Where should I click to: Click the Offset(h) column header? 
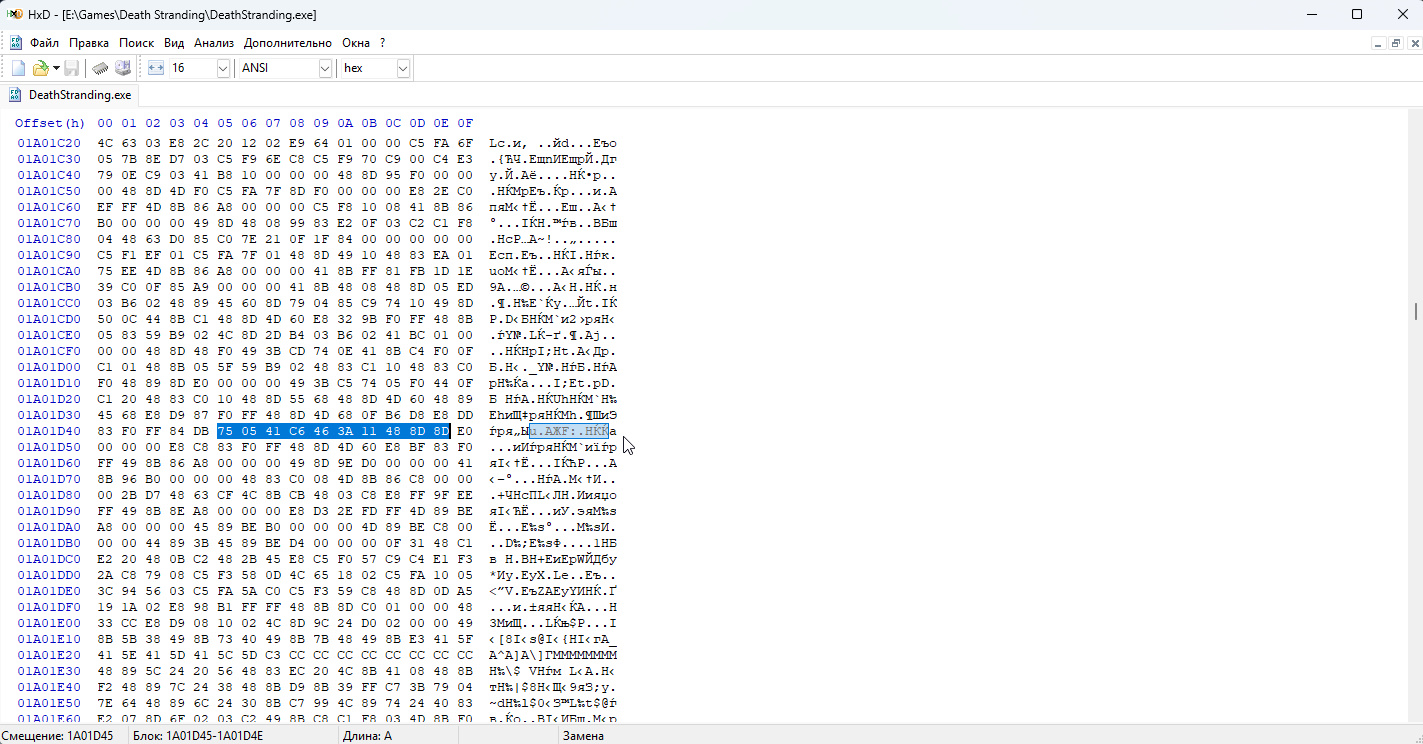point(50,123)
